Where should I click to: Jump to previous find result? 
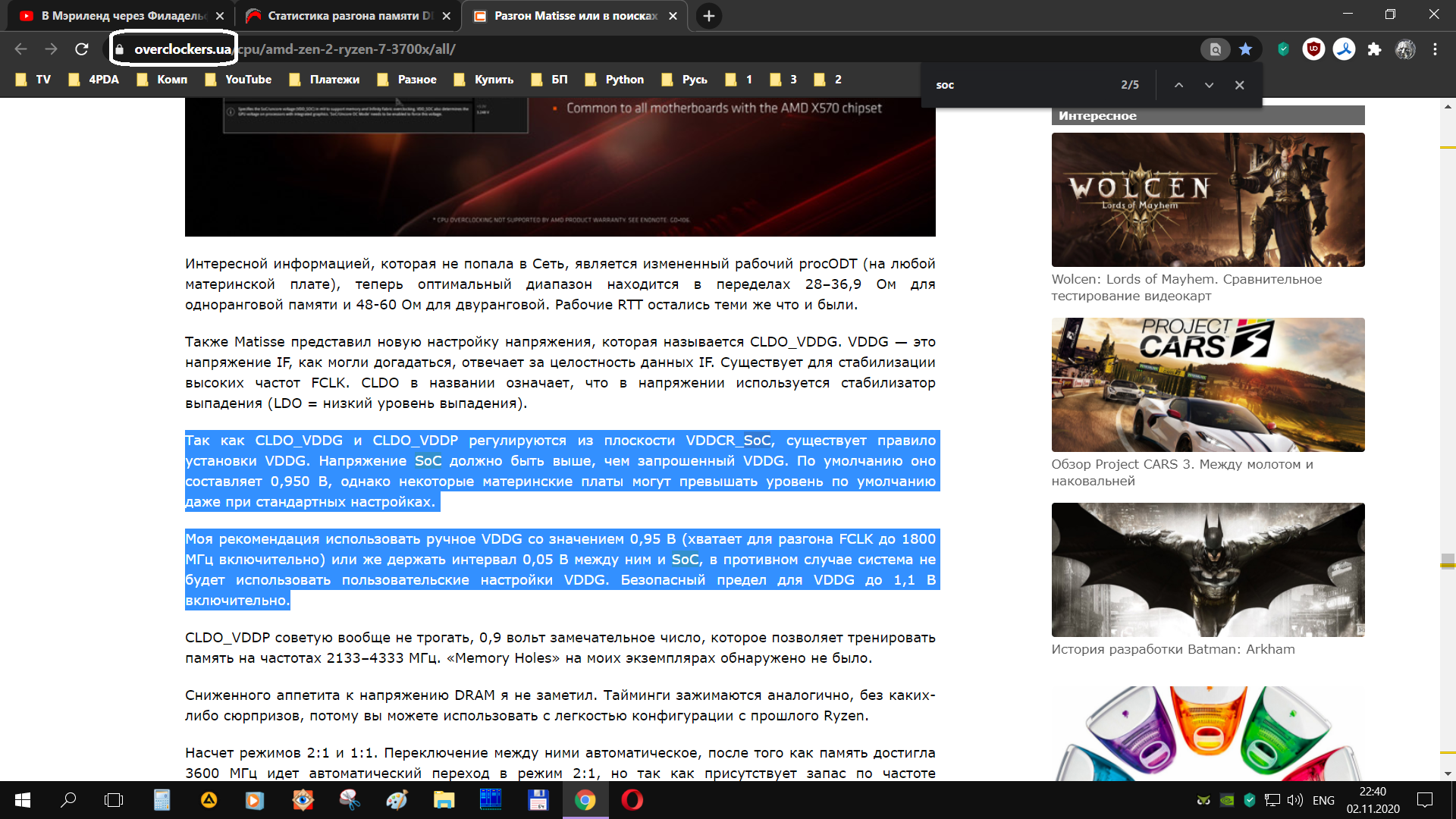tap(1178, 85)
